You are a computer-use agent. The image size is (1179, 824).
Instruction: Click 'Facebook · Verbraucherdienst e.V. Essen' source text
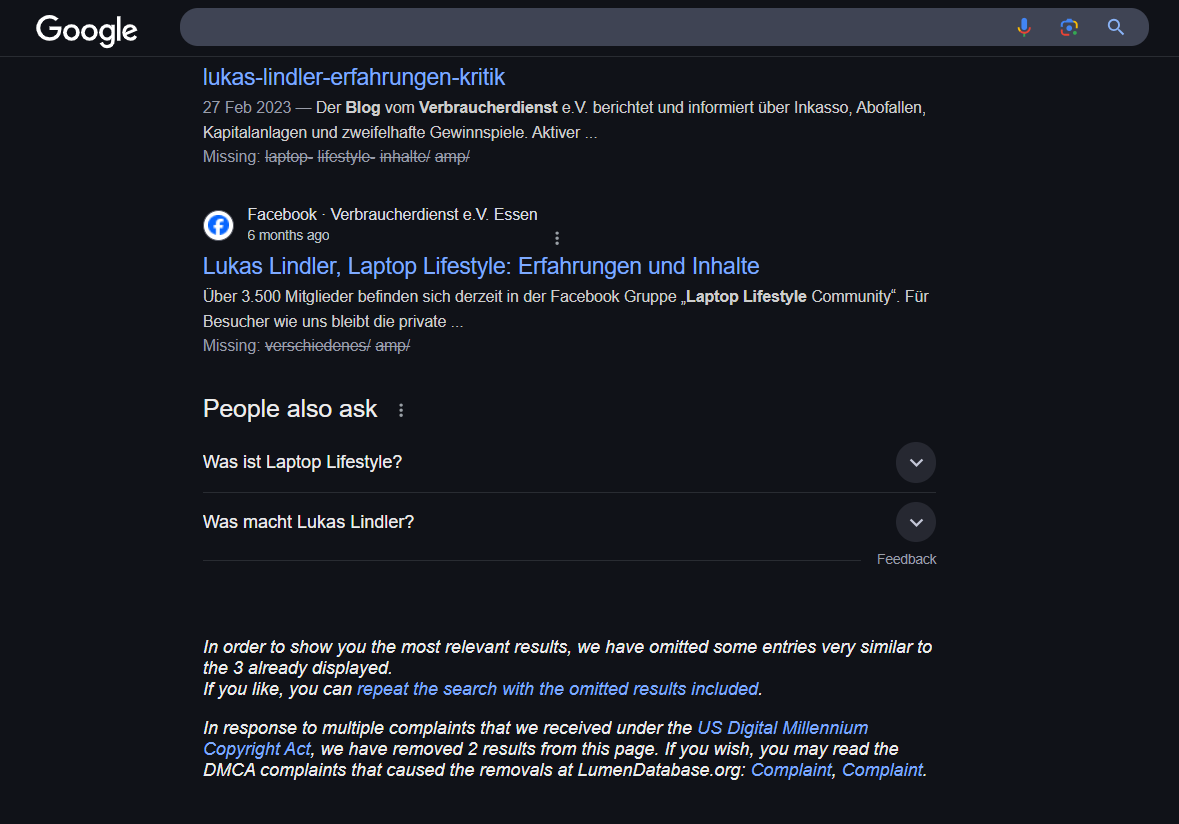coord(392,215)
